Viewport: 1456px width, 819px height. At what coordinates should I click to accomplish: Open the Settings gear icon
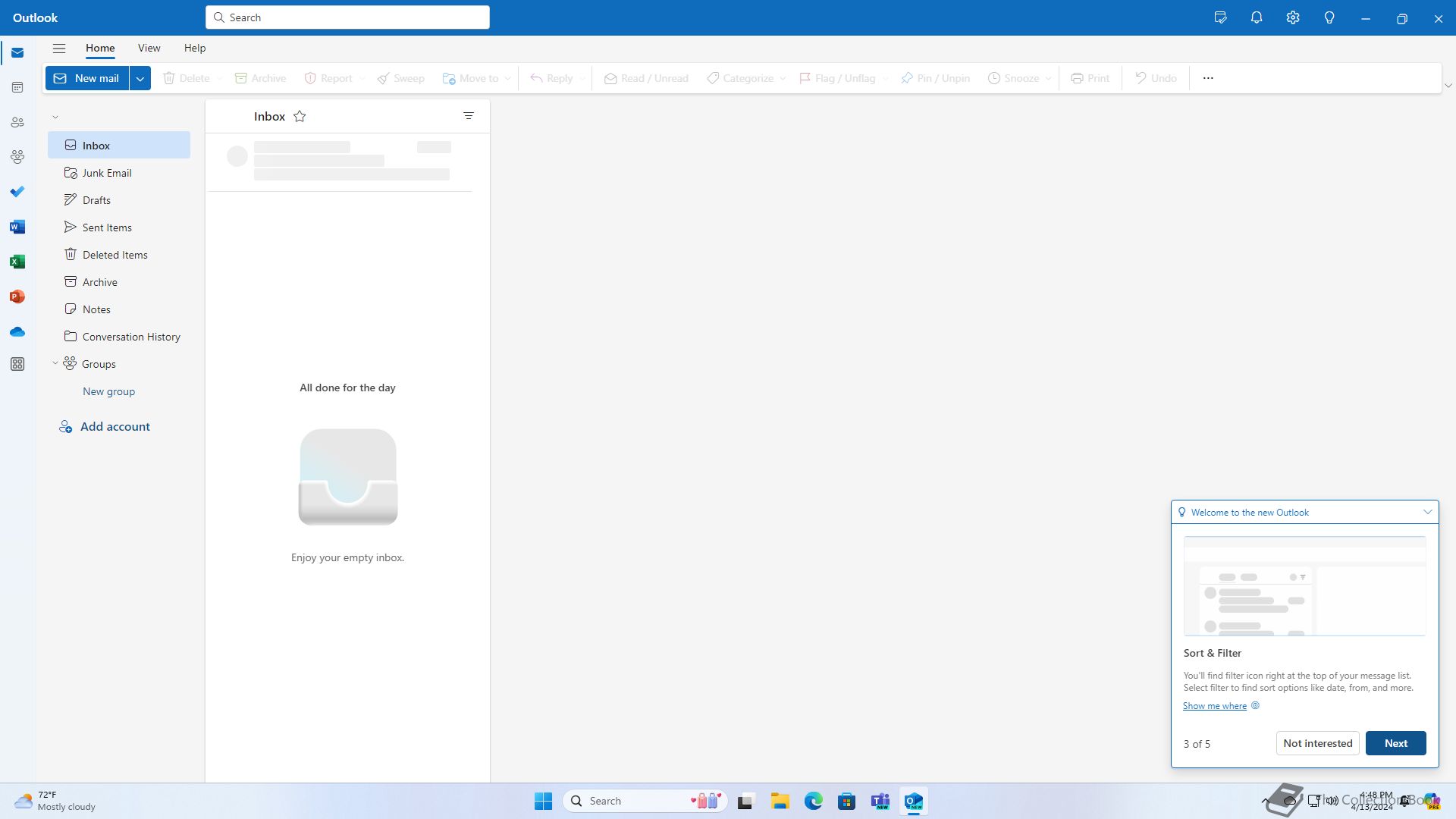pyautogui.click(x=1293, y=18)
